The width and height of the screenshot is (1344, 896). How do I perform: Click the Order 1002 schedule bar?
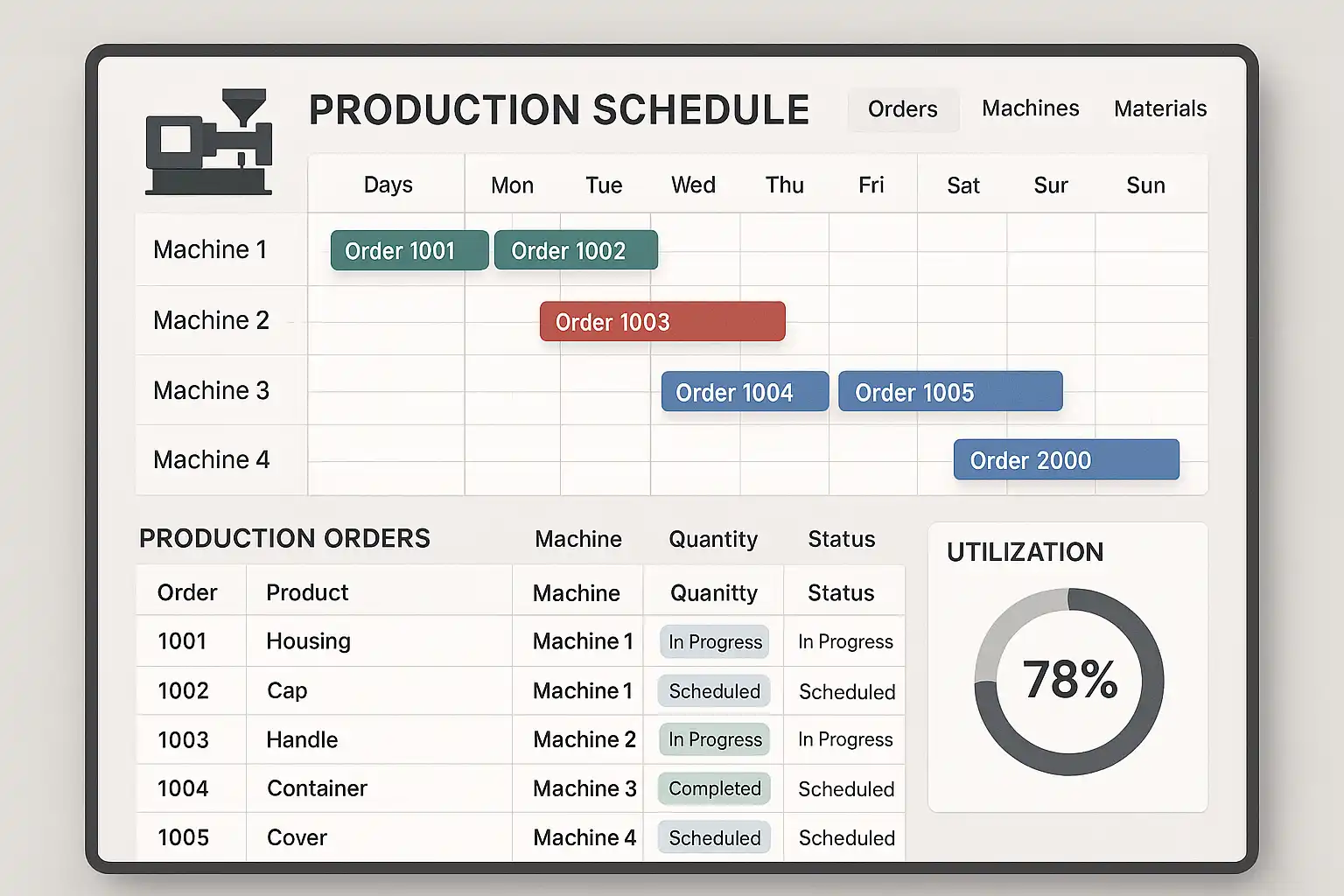575,251
